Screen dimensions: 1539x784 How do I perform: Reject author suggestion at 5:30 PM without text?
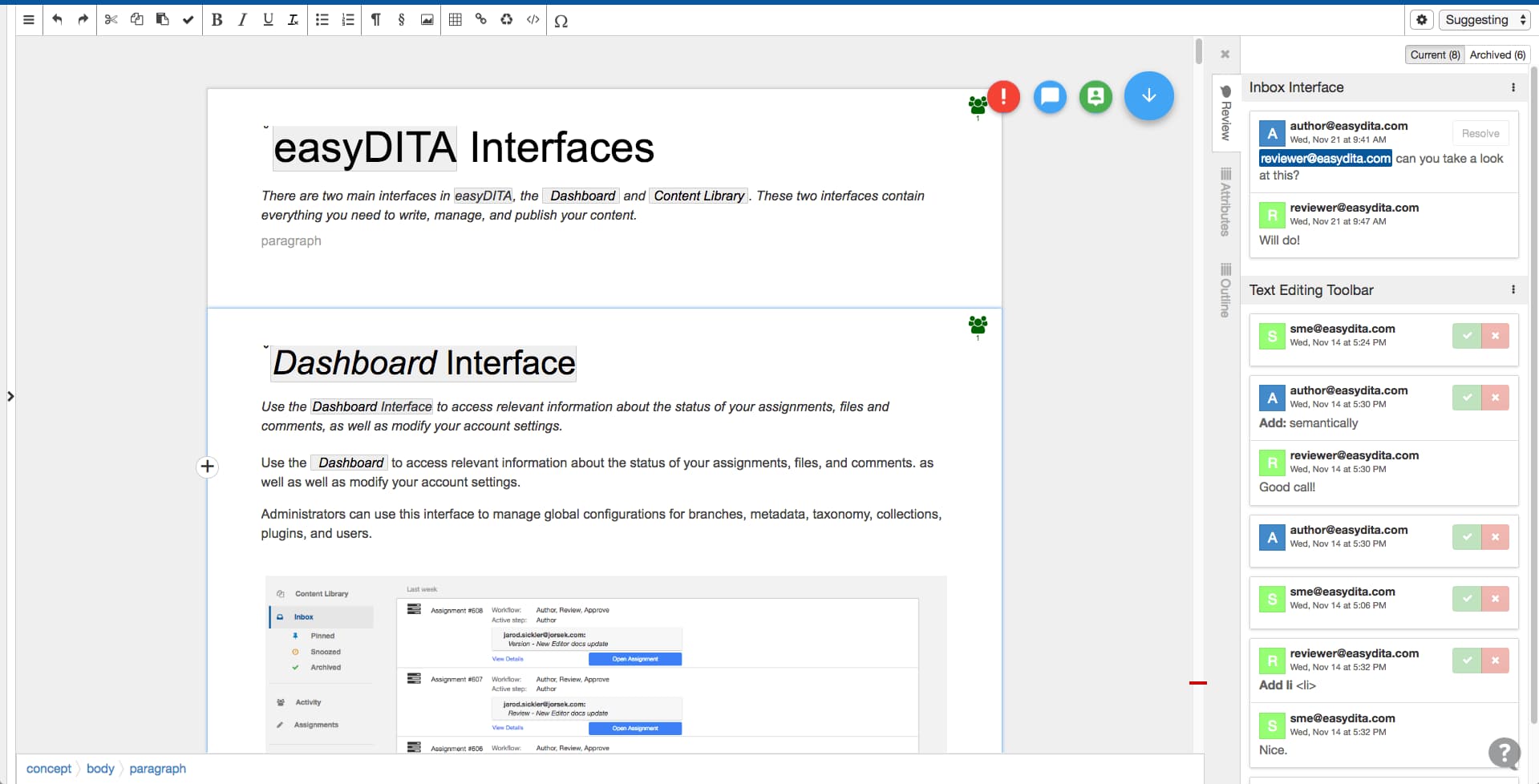pos(1495,537)
